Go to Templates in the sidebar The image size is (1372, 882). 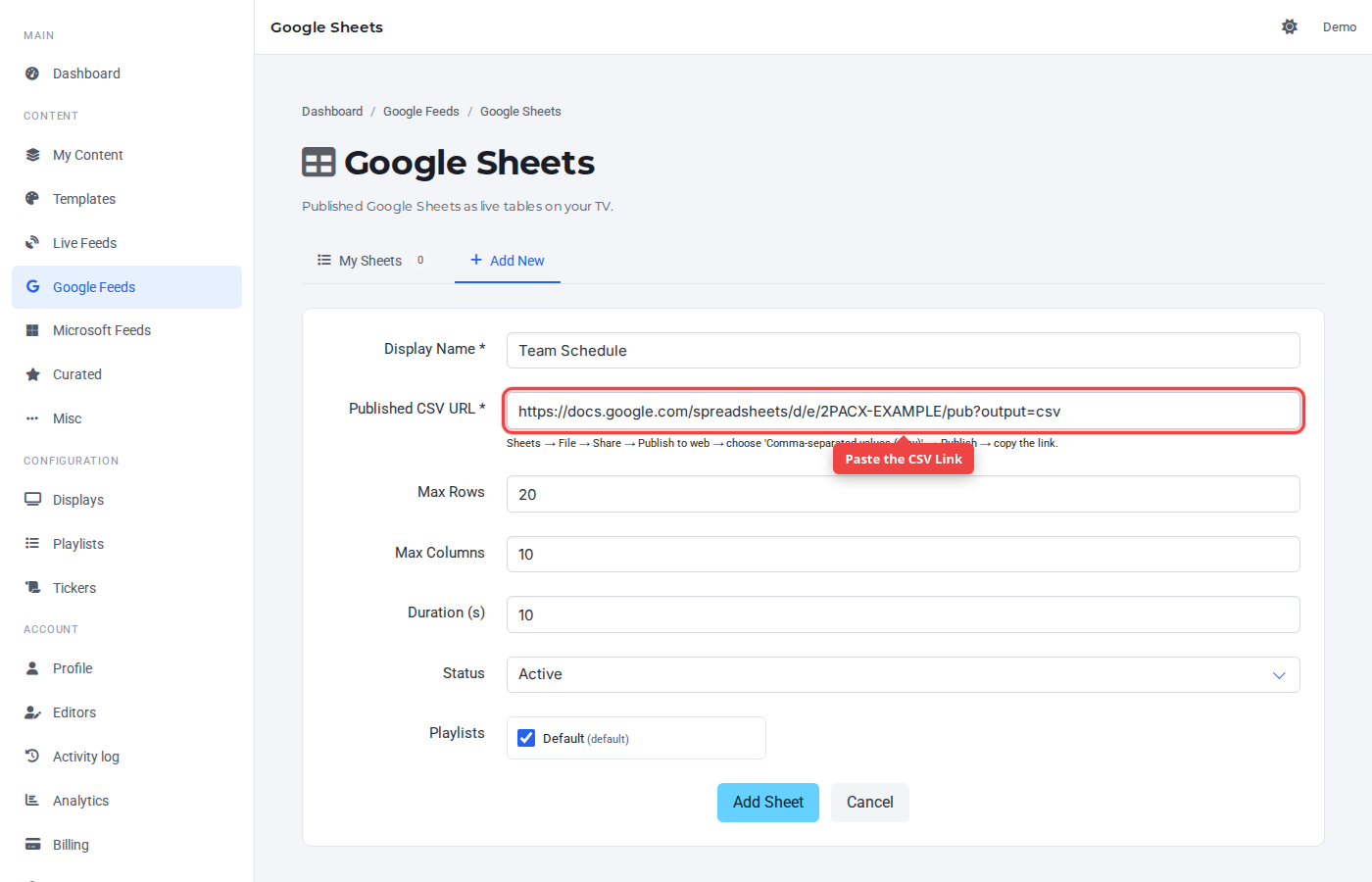point(127,199)
